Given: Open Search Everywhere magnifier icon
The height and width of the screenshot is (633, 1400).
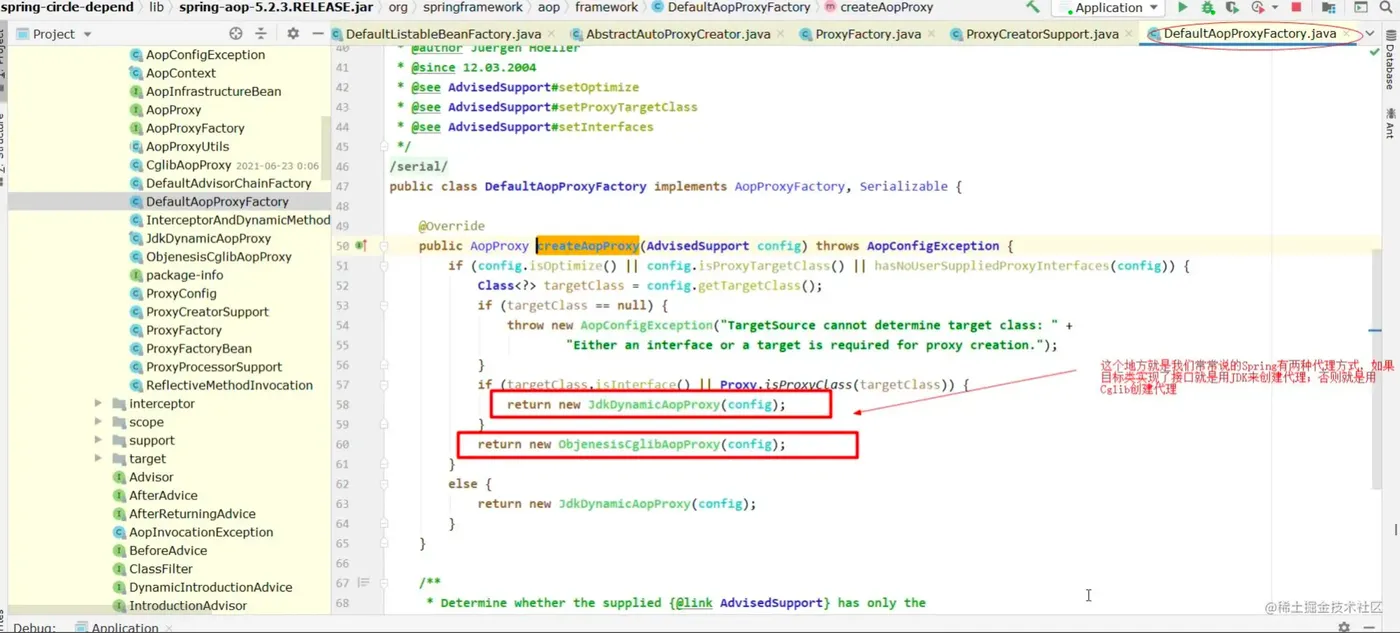Looking at the screenshot, I should (1386, 7).
